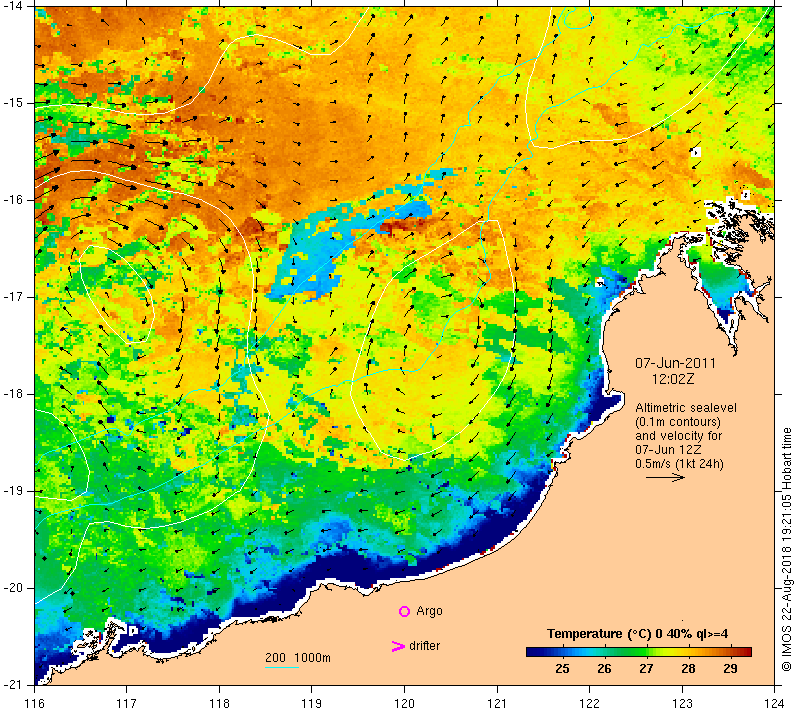Click the '124' longitude axis label
This screenshot has height=710, width=800.
(775, 703)
